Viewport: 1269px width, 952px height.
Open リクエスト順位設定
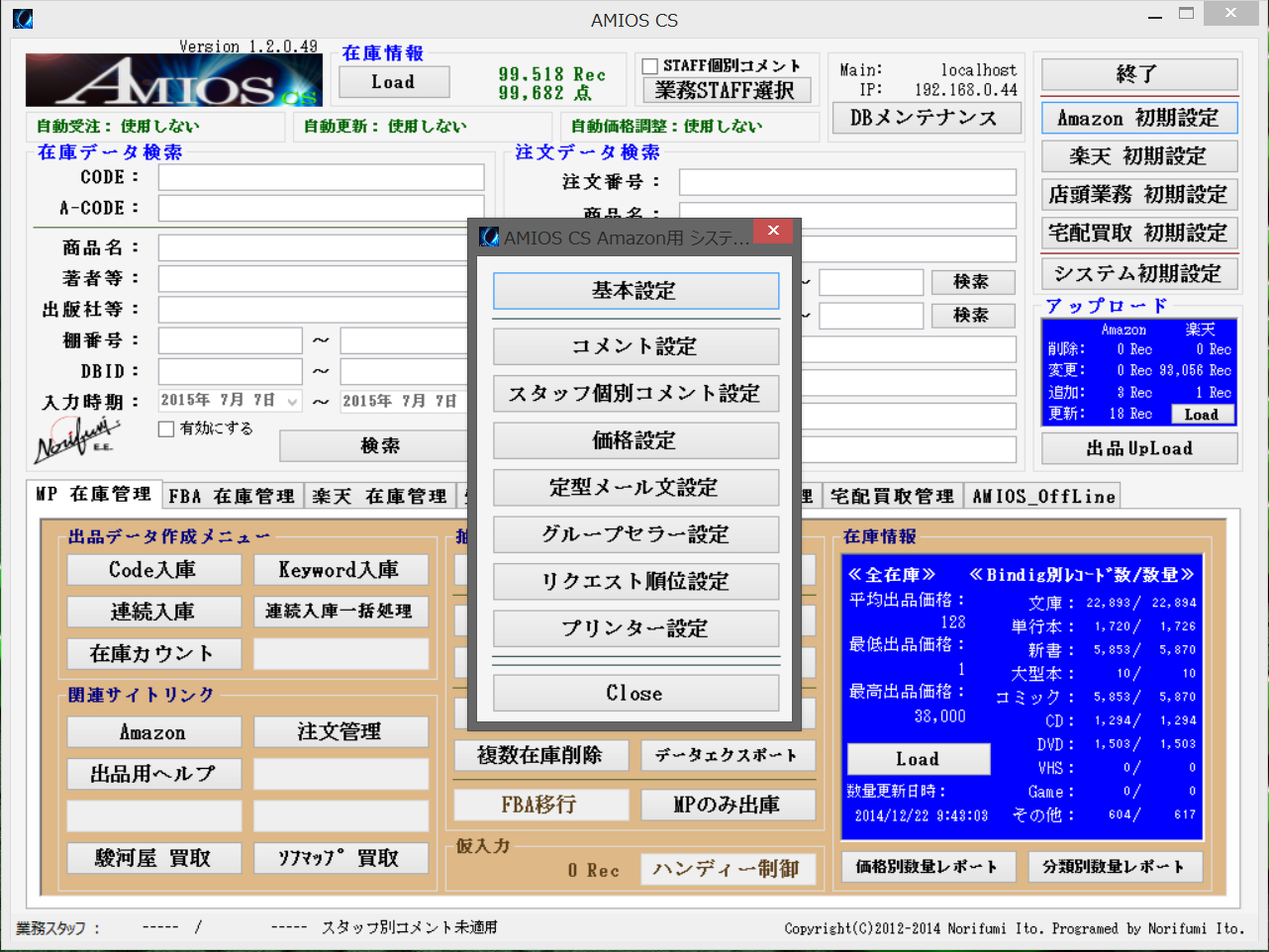(x=635, y=582)
